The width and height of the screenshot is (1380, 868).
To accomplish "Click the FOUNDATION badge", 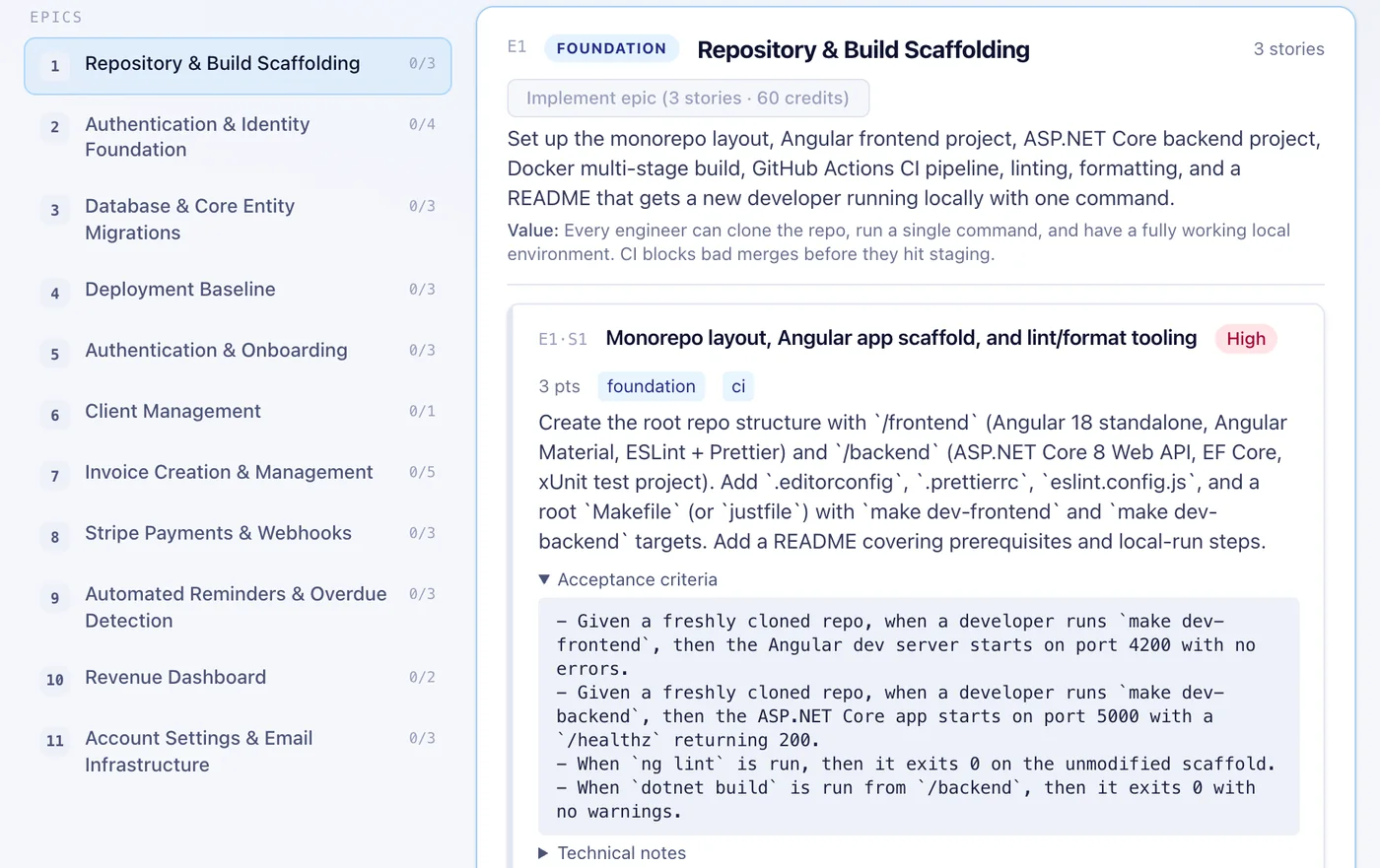I will [x=611, y=48].
